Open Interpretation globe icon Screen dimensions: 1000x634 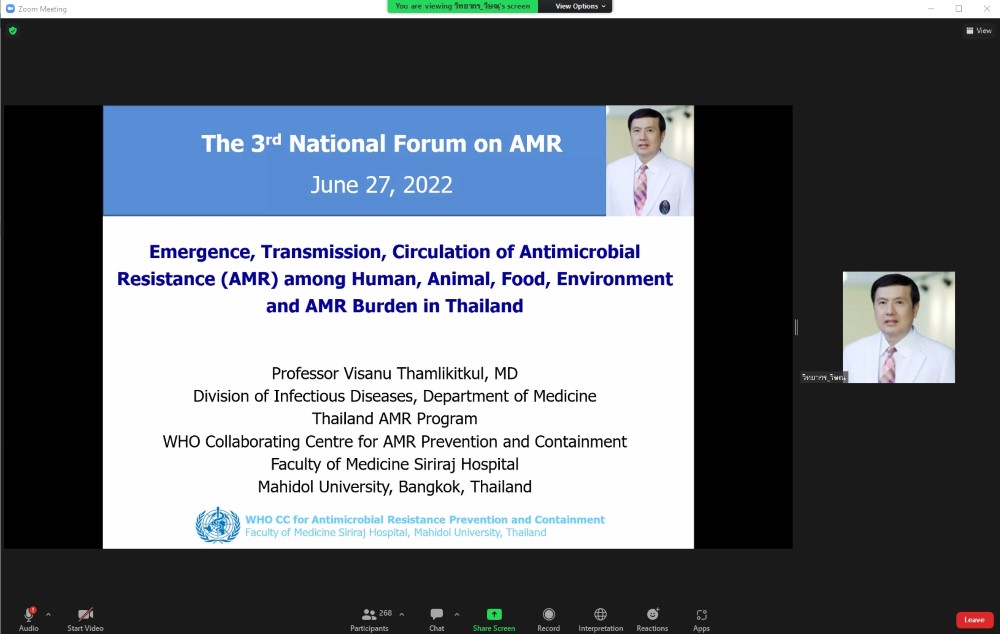tap(600, 614)
